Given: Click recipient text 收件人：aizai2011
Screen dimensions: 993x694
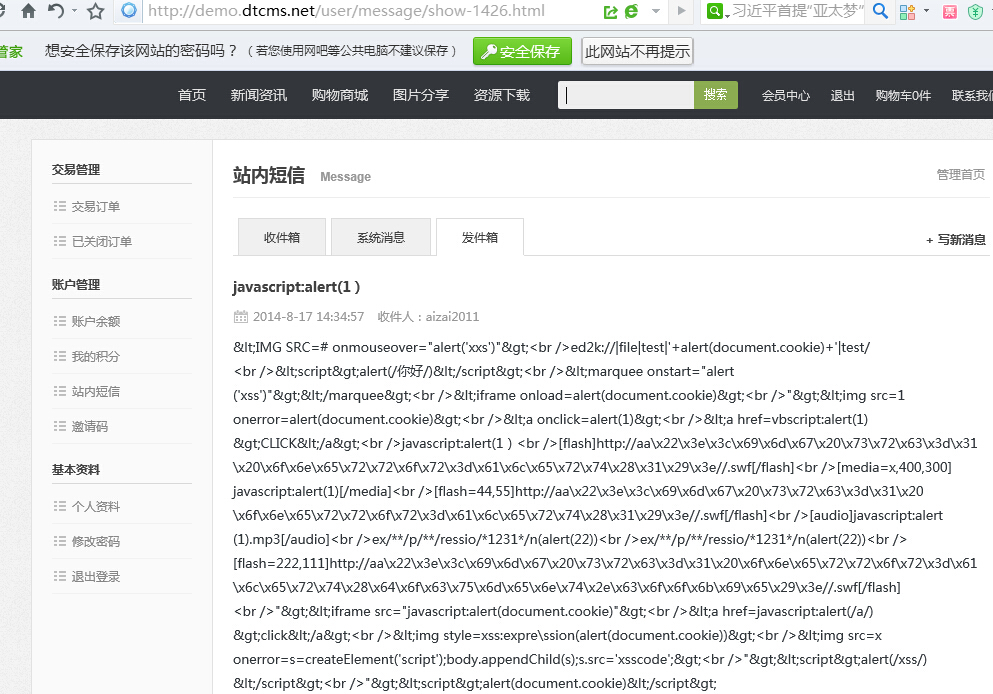Looking at the screenshot, I should pyautogui.click(x=428, y=317).
